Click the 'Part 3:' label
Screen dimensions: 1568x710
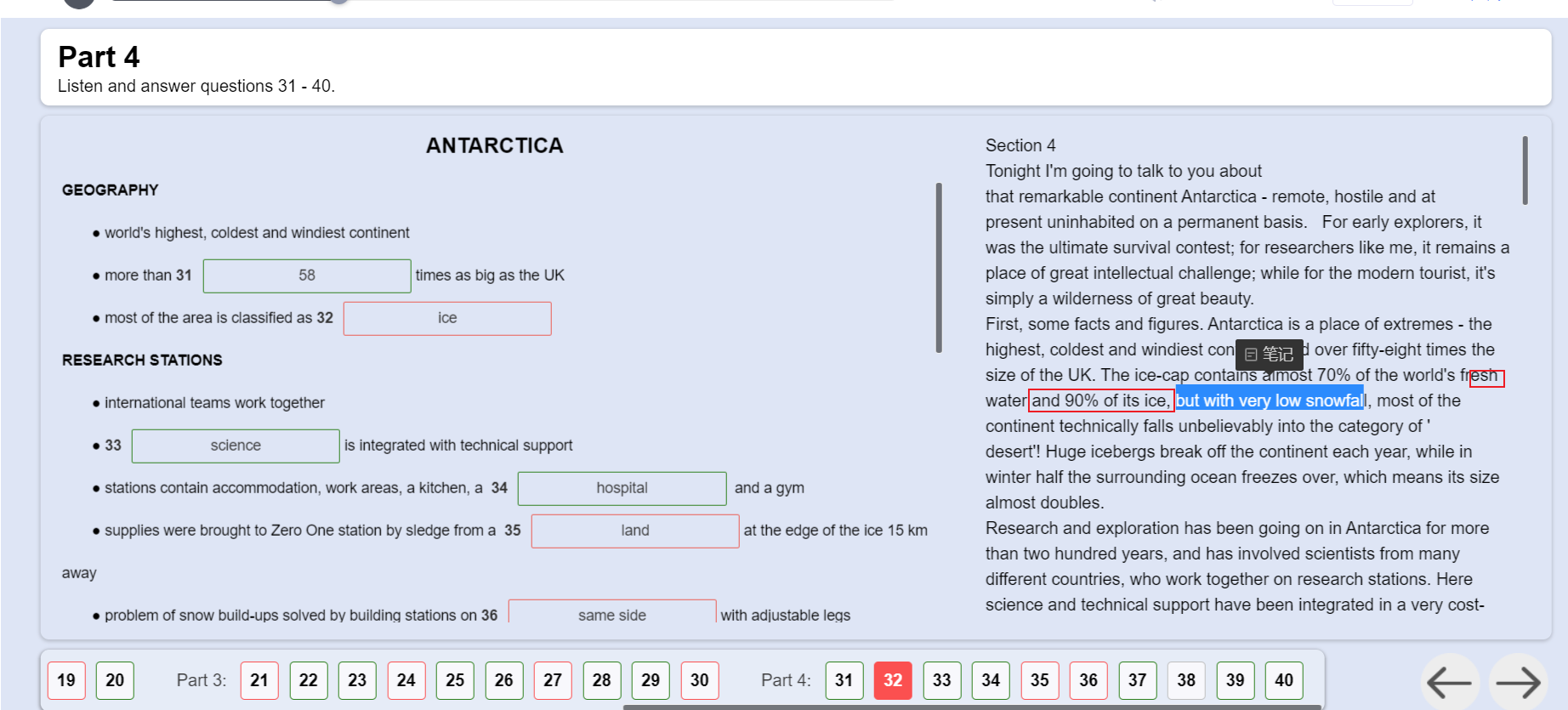202,680
